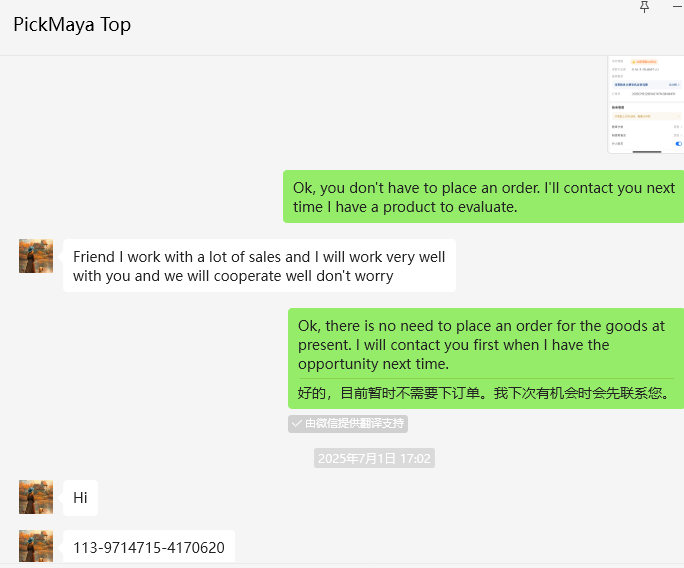684x568 pixels.
Task: Click the blue toggle switch inside the screenshot thumbnail
Action: pyautogui.click(x=678, y=144)
